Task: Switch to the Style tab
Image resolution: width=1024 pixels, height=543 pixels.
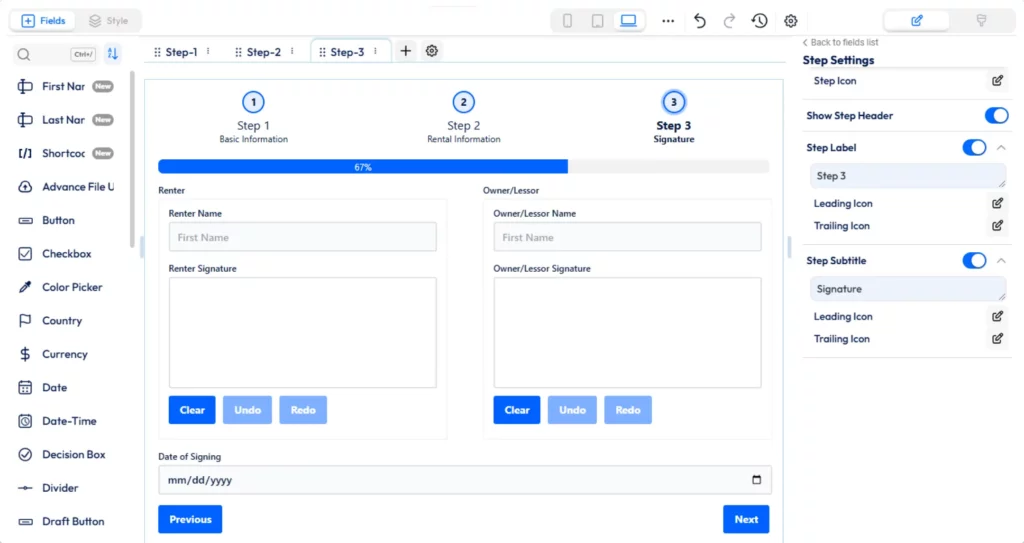Action: 108,21
